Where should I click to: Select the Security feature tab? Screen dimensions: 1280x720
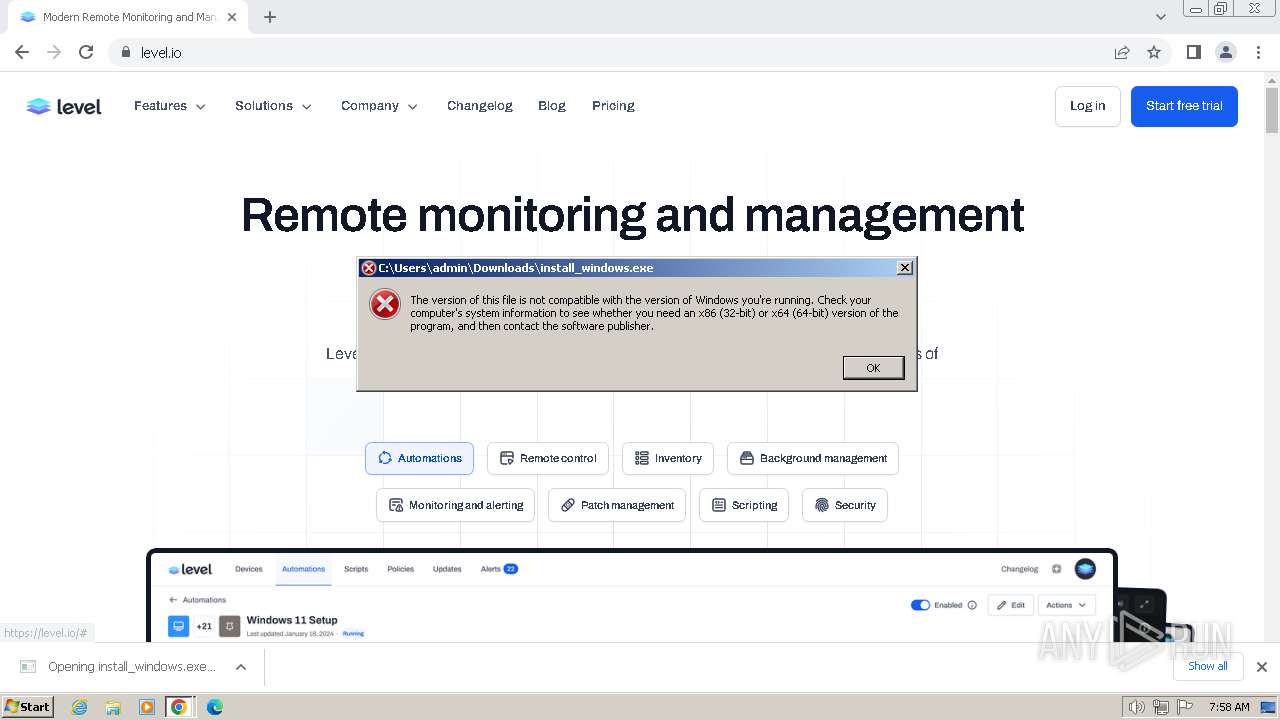pyautogui.click(x=845, y=505)
